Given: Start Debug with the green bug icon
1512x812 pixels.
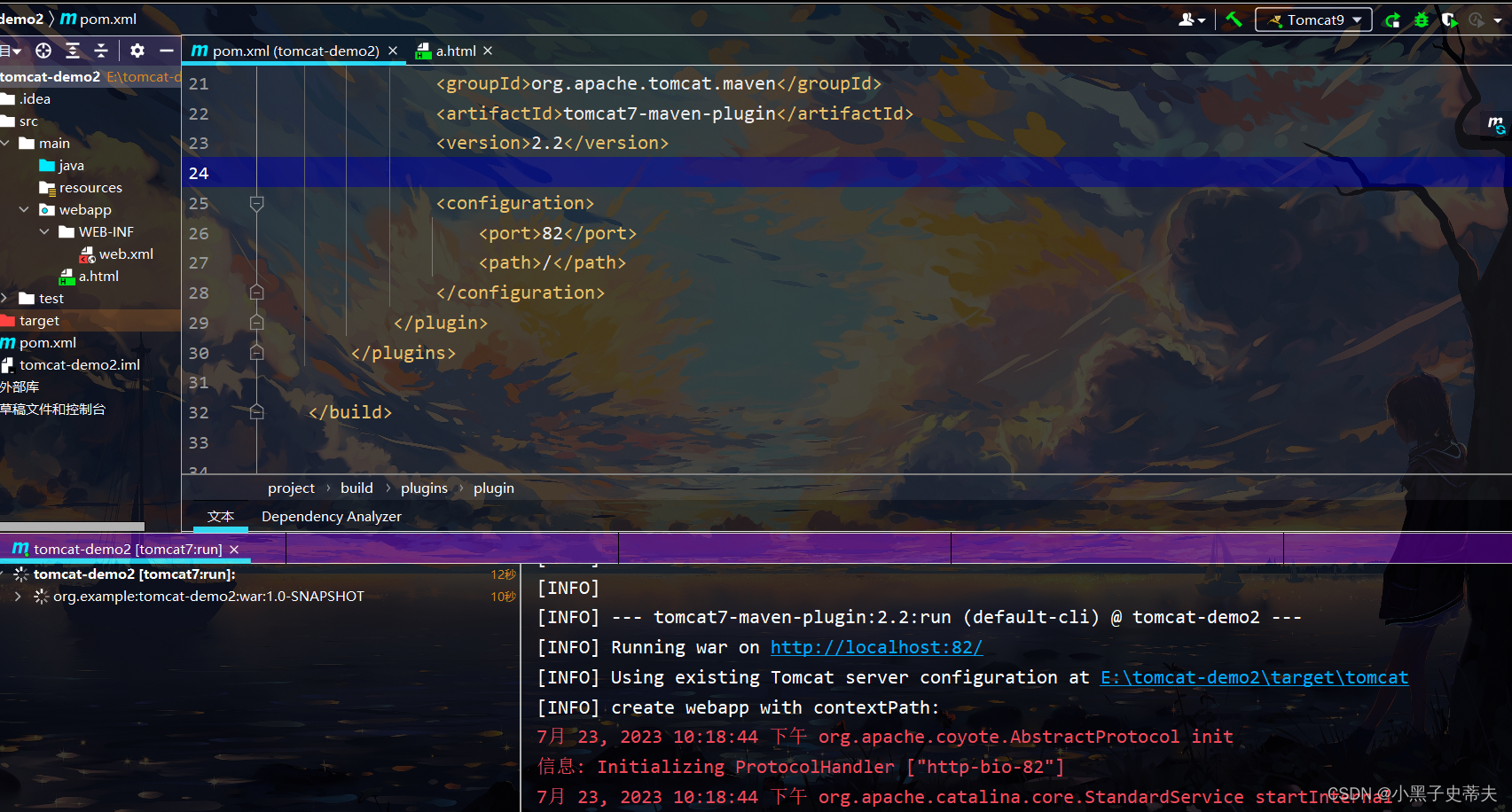Looking at the screenshot, I should 1422,20.
